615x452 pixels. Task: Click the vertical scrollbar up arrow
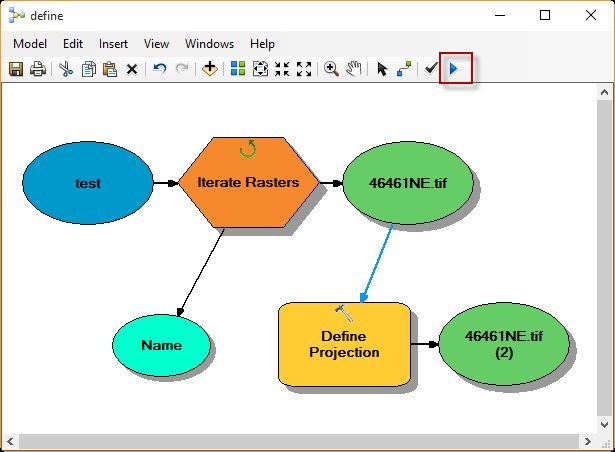604,93
